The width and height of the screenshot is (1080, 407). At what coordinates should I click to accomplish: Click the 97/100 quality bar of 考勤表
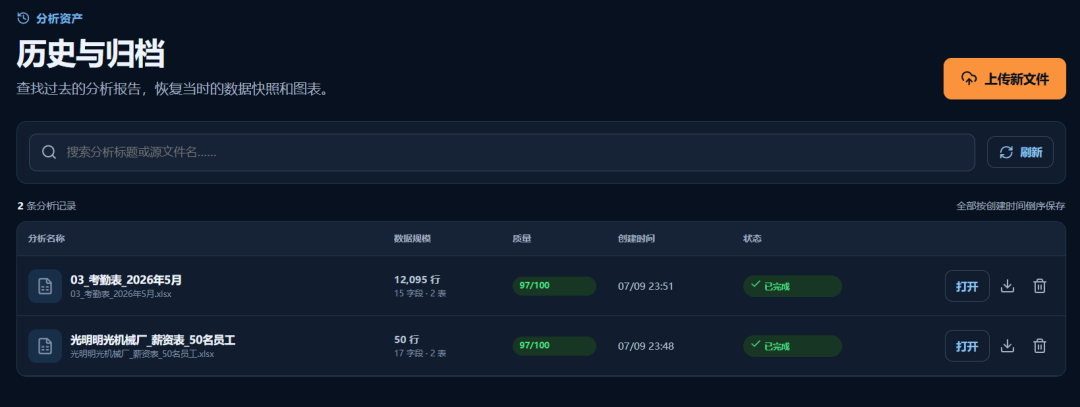point(554,286)
